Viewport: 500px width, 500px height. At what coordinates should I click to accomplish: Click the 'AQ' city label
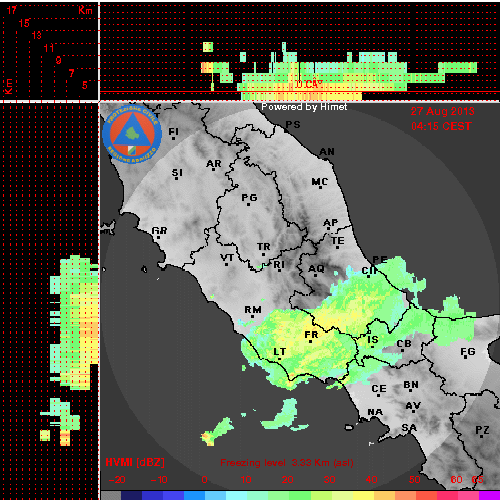pyautogui.click(x=316, y=269)
